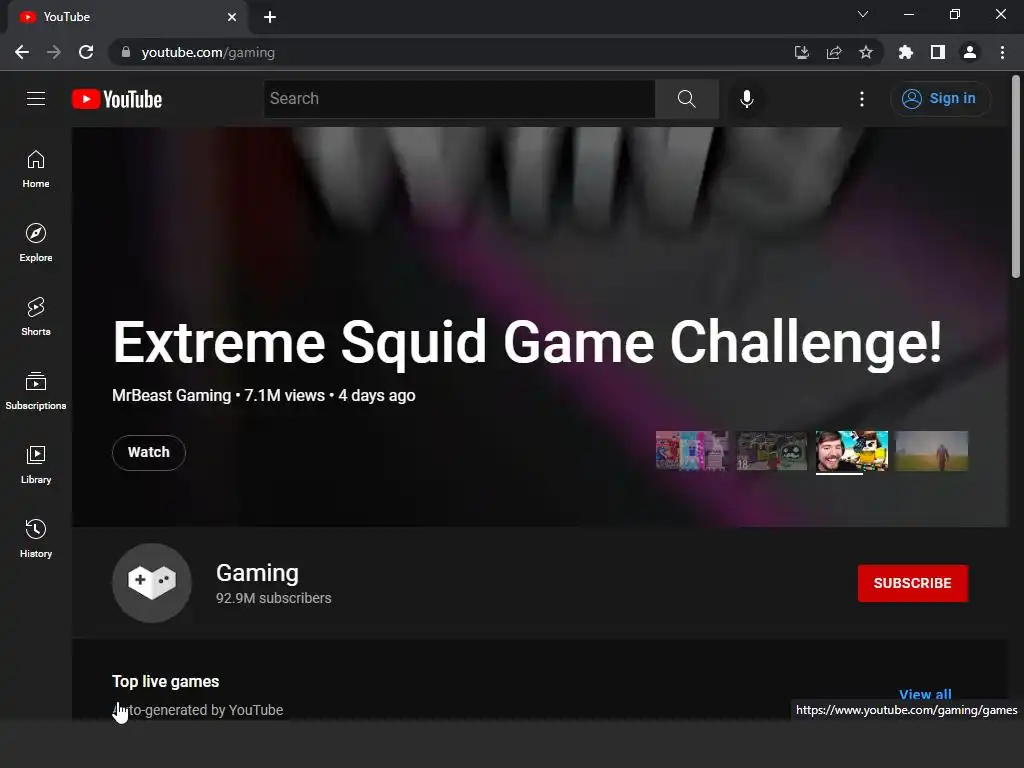Viewport: 1024px width, 768px height.
Task: Open Subscriptions in the sidebar
Action: pos(36,391)
